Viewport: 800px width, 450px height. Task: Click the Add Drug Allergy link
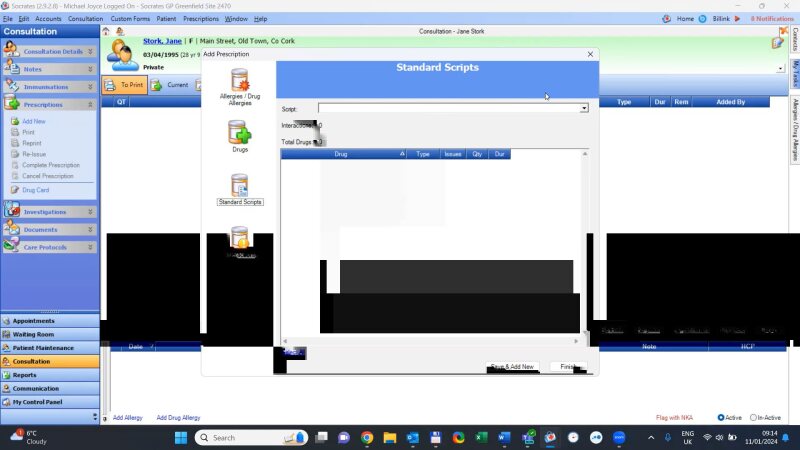pos(176,417)
